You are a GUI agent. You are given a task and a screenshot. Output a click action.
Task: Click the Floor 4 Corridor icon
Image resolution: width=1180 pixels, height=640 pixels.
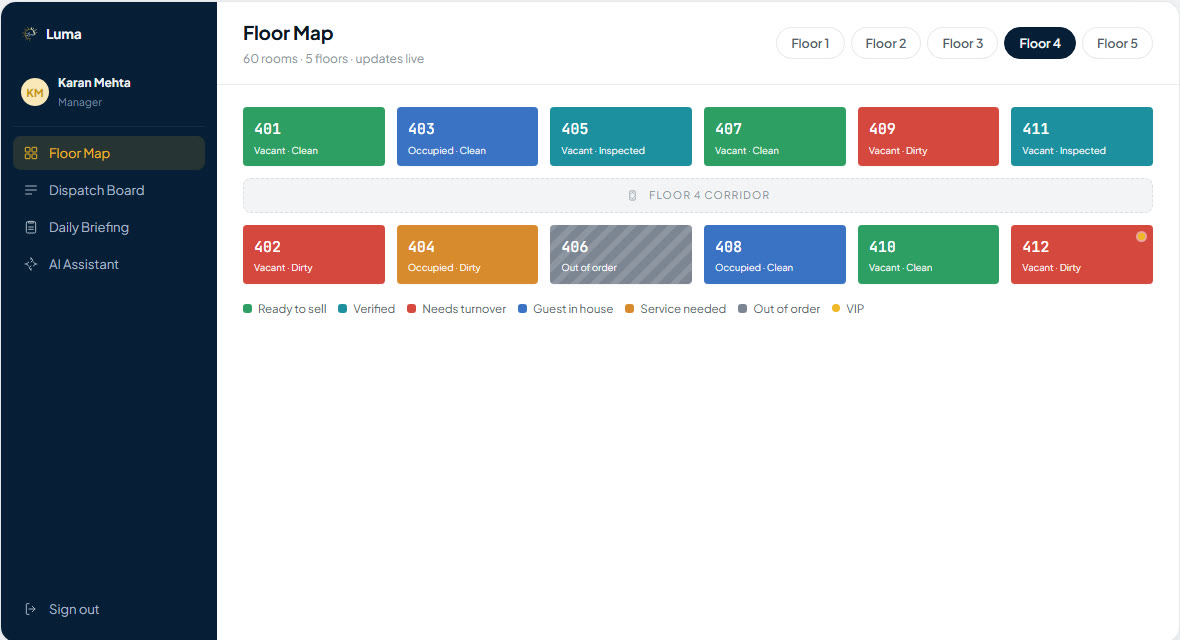pos(632,195)
